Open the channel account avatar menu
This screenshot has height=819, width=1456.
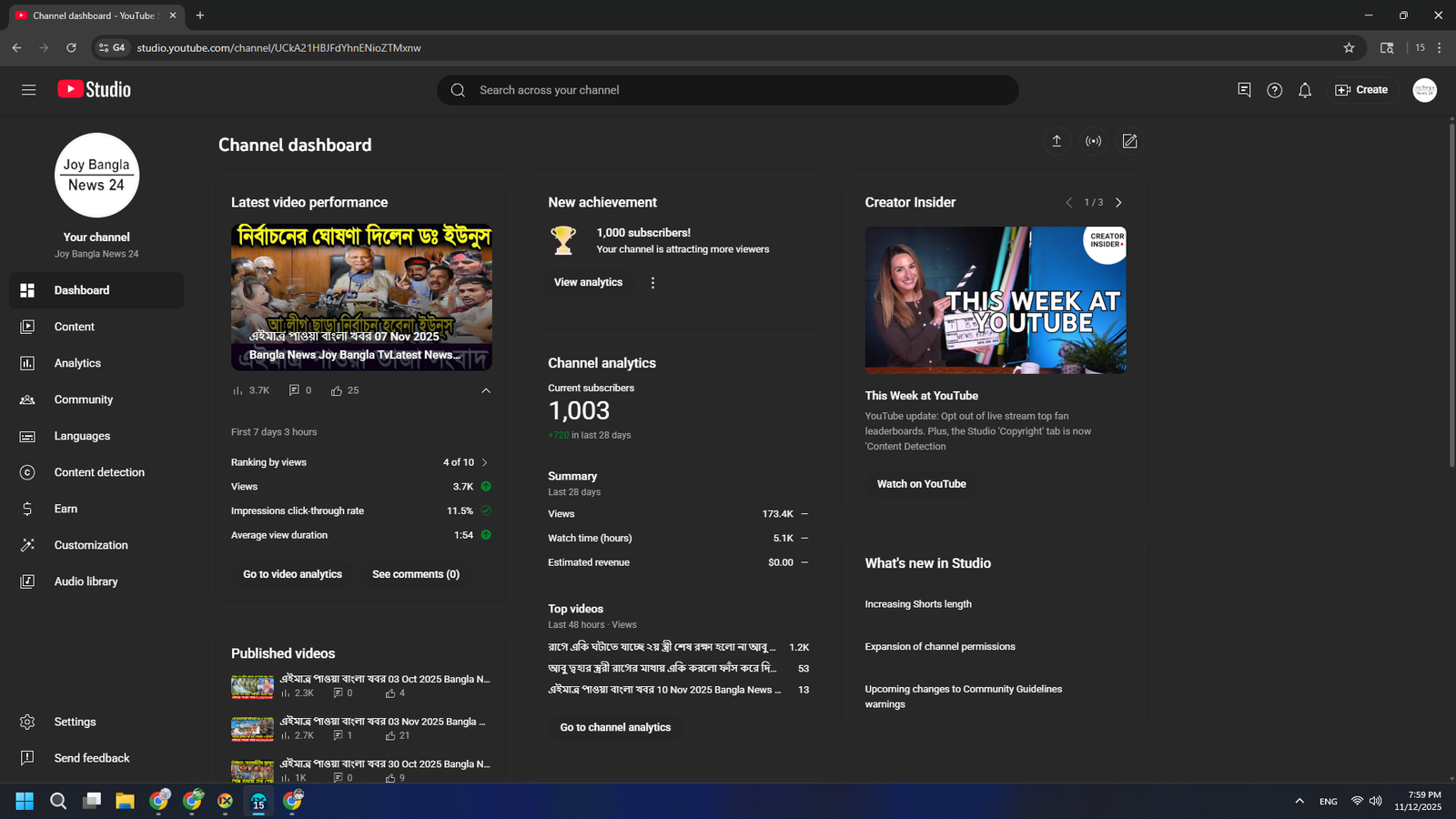1424,90
